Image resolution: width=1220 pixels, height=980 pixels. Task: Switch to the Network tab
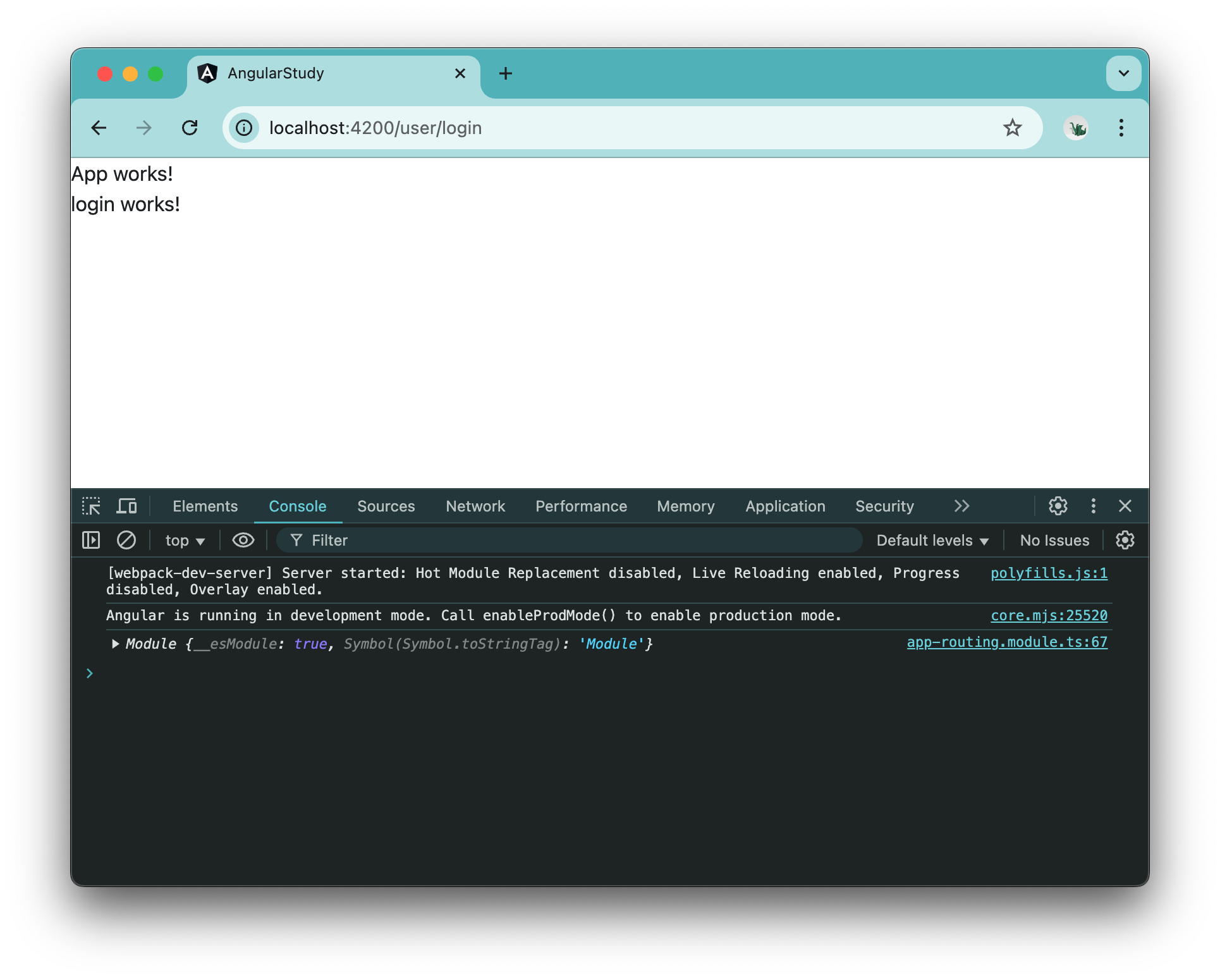[475, 506]
